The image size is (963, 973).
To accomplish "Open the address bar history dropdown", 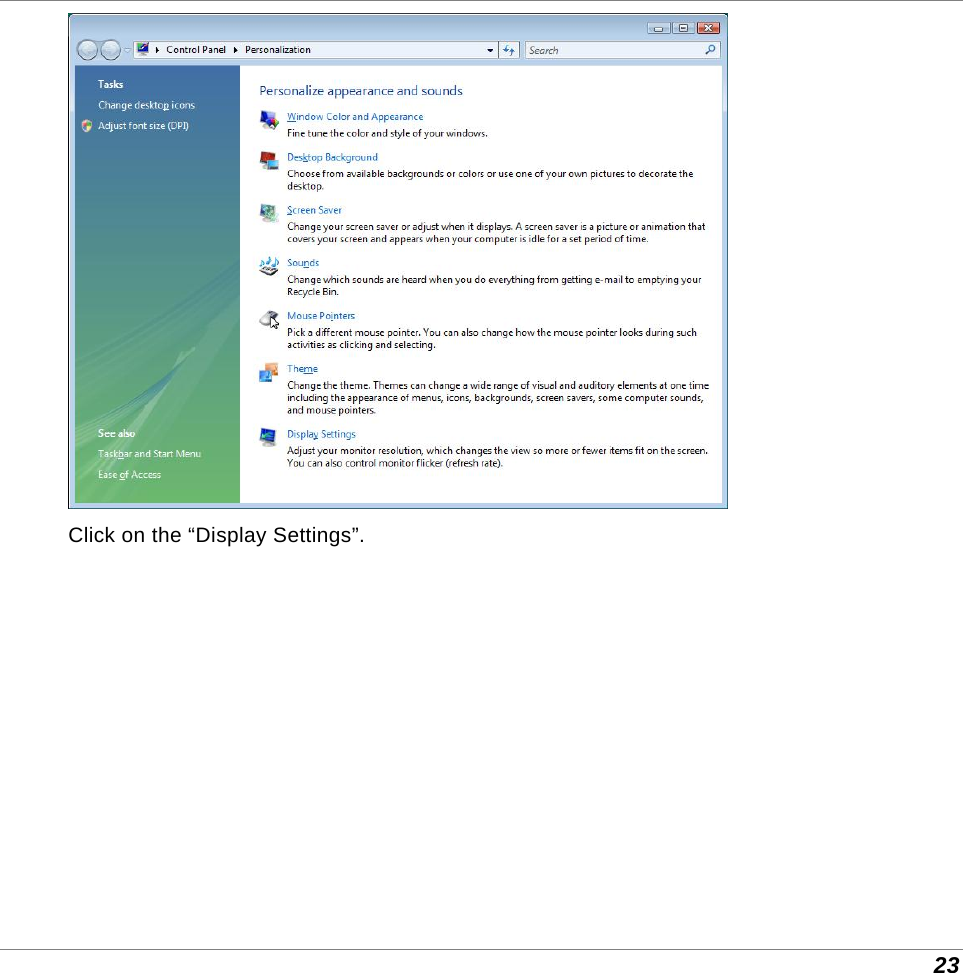I will (x=489, y=49).
